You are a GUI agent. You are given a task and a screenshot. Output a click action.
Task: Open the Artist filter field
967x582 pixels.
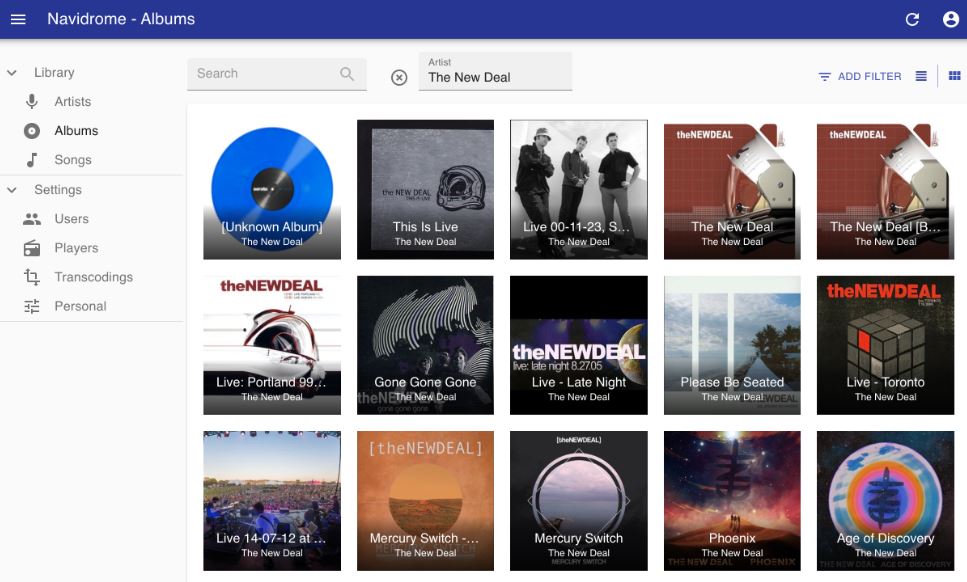[x=495, y=72]
